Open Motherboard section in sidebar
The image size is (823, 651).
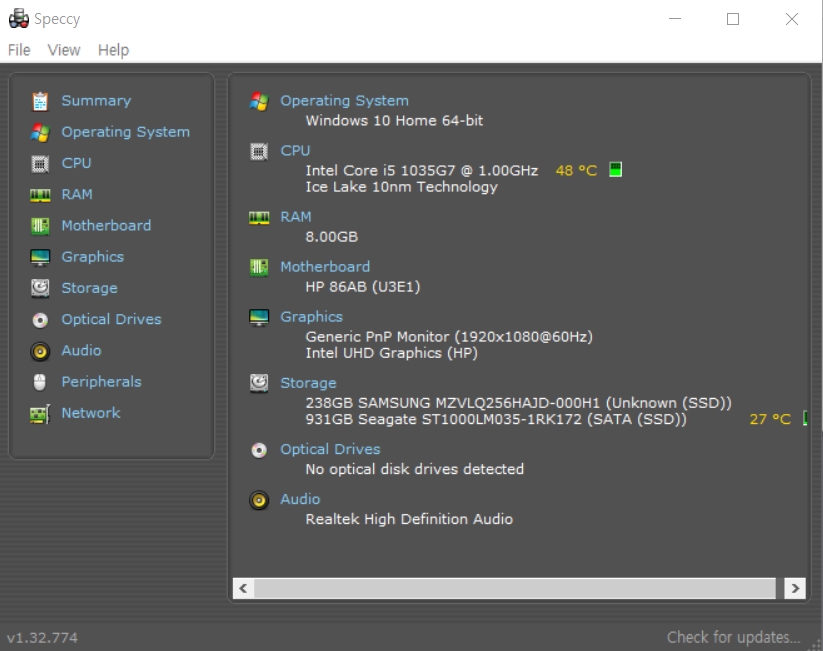click(106, 226)
